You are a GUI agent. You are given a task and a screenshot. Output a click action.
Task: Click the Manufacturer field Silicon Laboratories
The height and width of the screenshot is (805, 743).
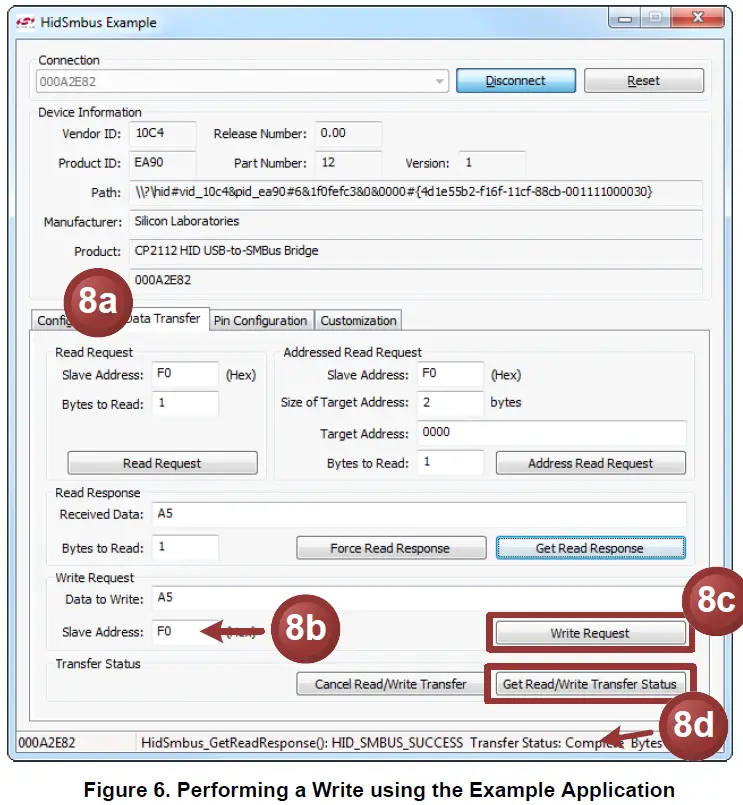(415, 222)
